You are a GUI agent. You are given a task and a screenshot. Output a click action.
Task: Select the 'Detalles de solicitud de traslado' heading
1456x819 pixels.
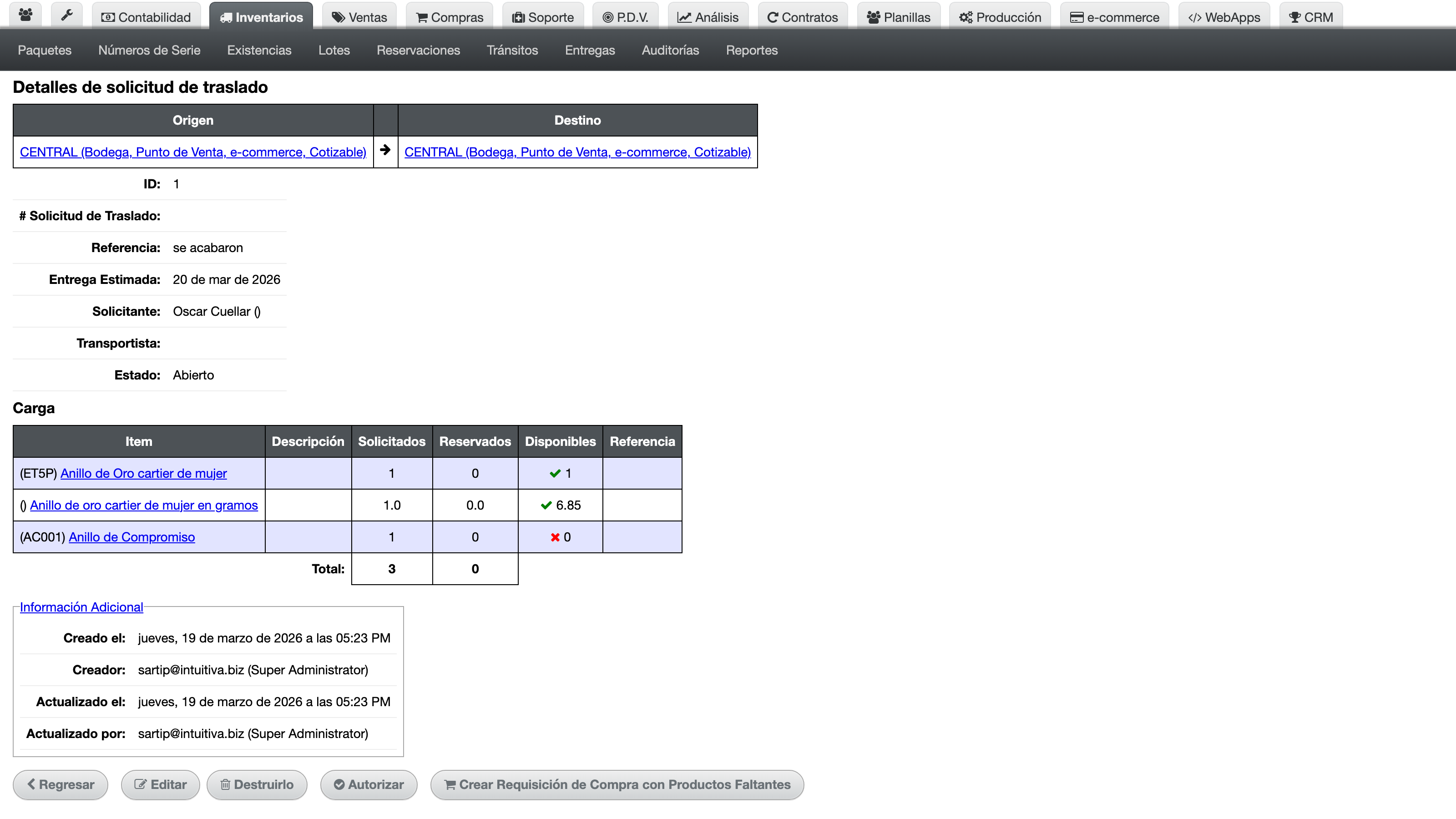(x=140, y=87)
